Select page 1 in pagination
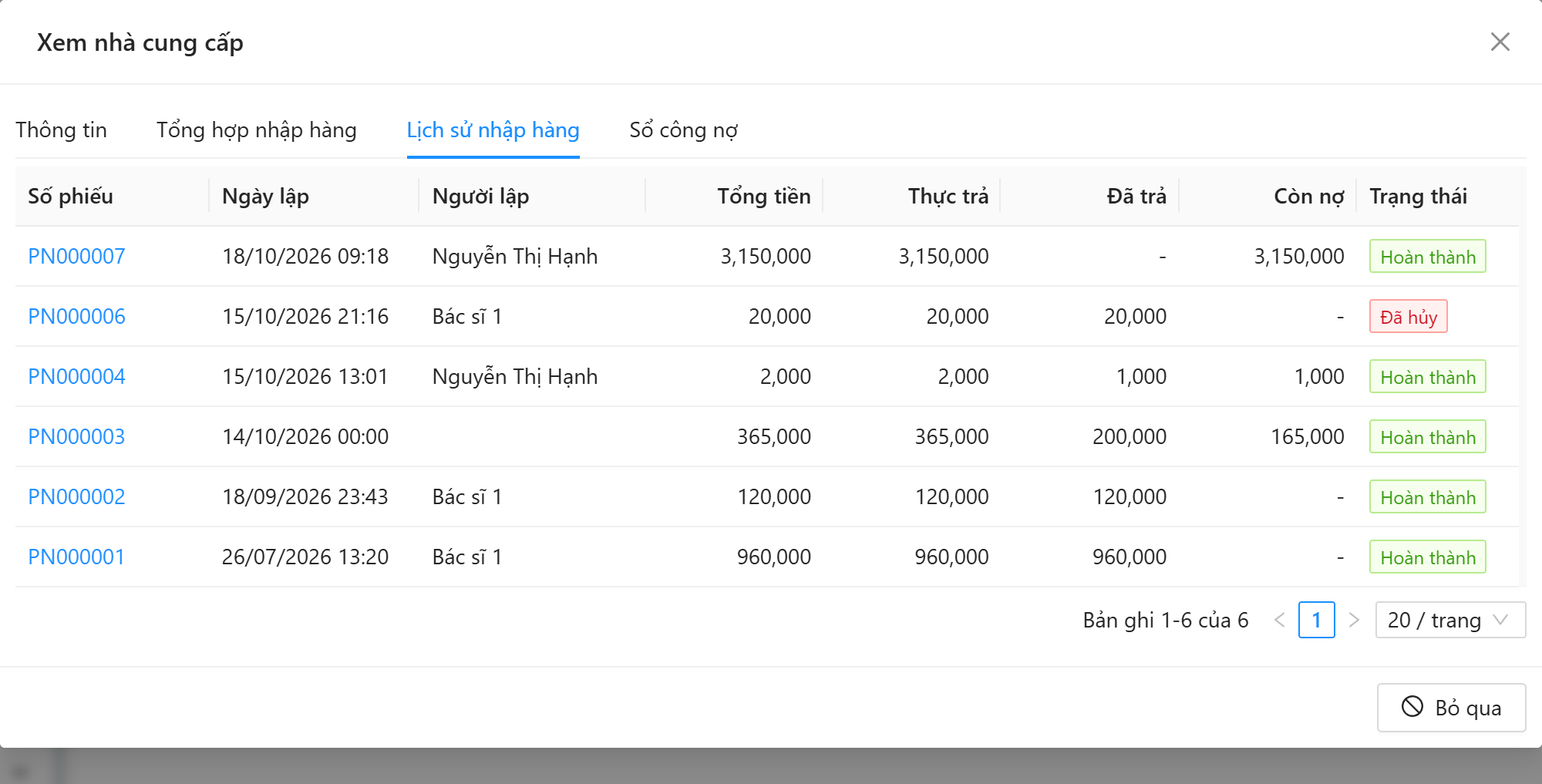 coord(1317,620)
